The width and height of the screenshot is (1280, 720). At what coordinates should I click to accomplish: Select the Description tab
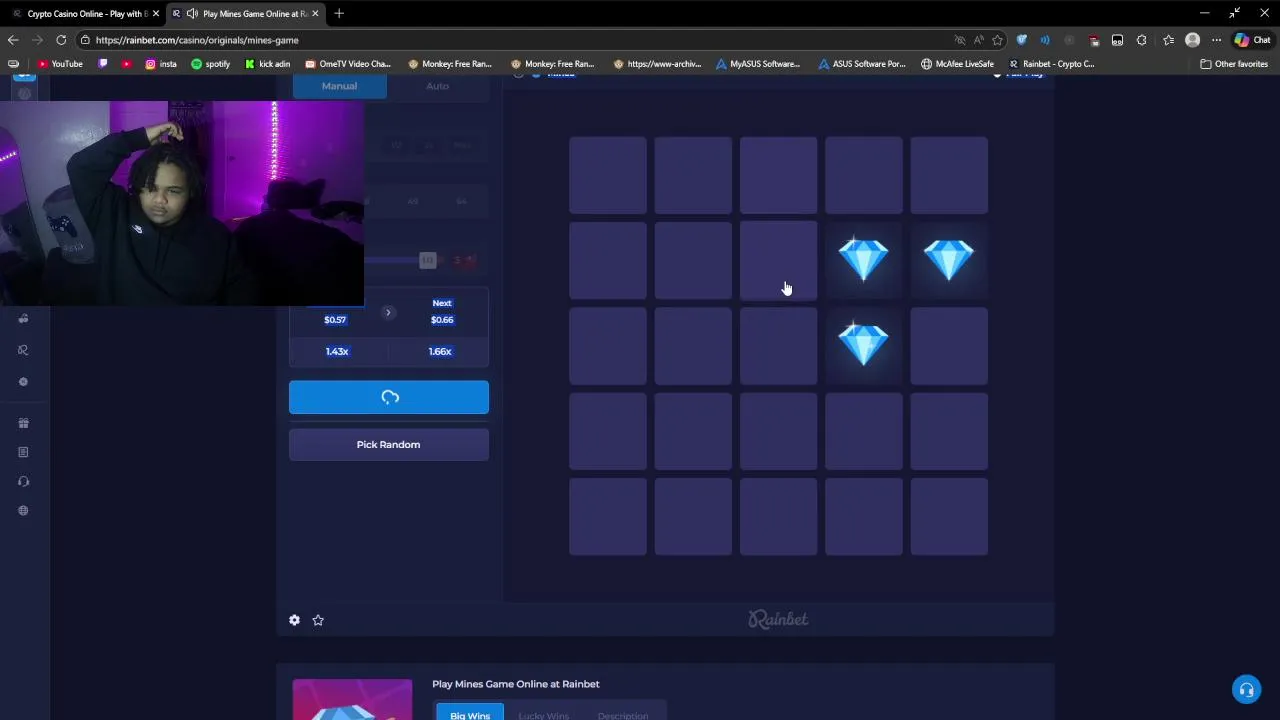(623, 714)
